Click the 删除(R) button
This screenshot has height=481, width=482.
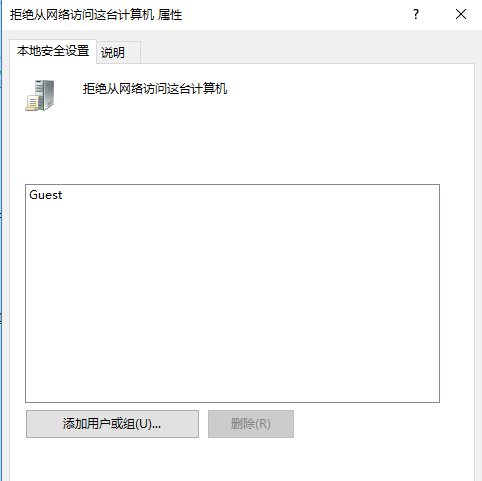251,424
